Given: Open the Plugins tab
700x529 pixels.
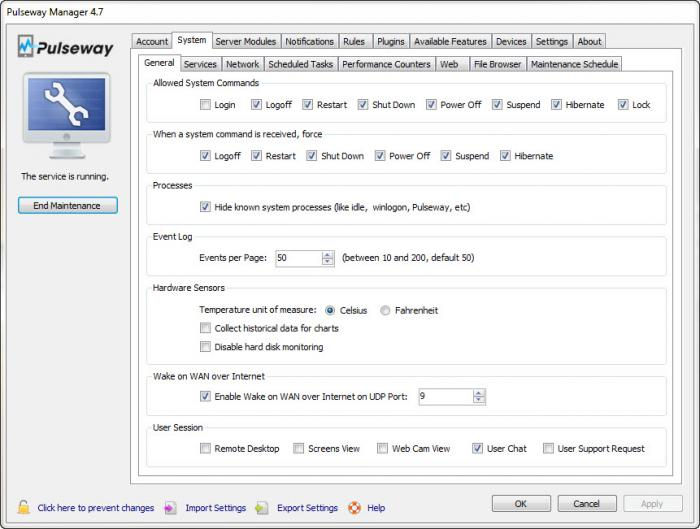Looking at the screenshot, I should click(x=391, y=42).
